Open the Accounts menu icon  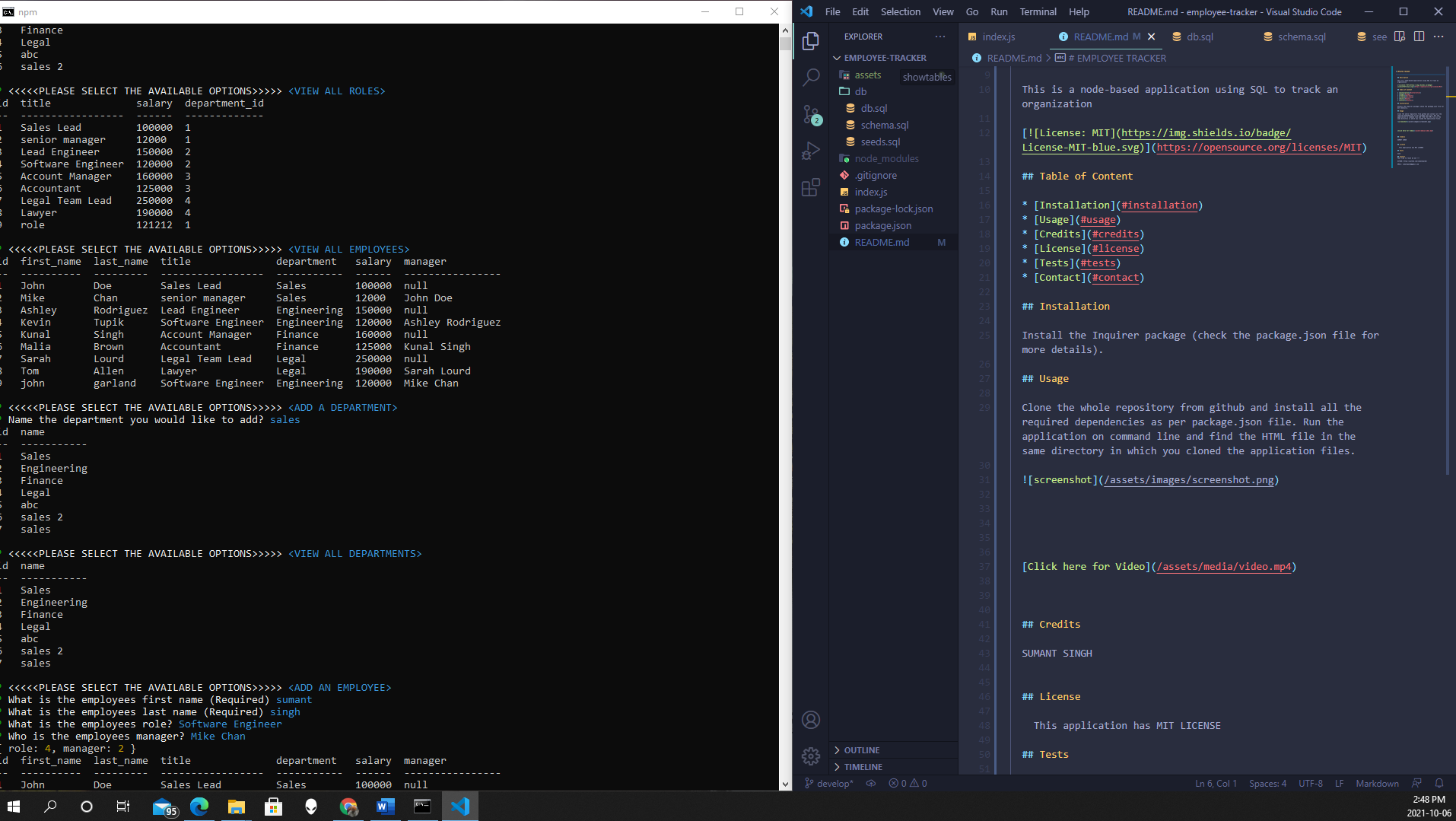[811, 720]
